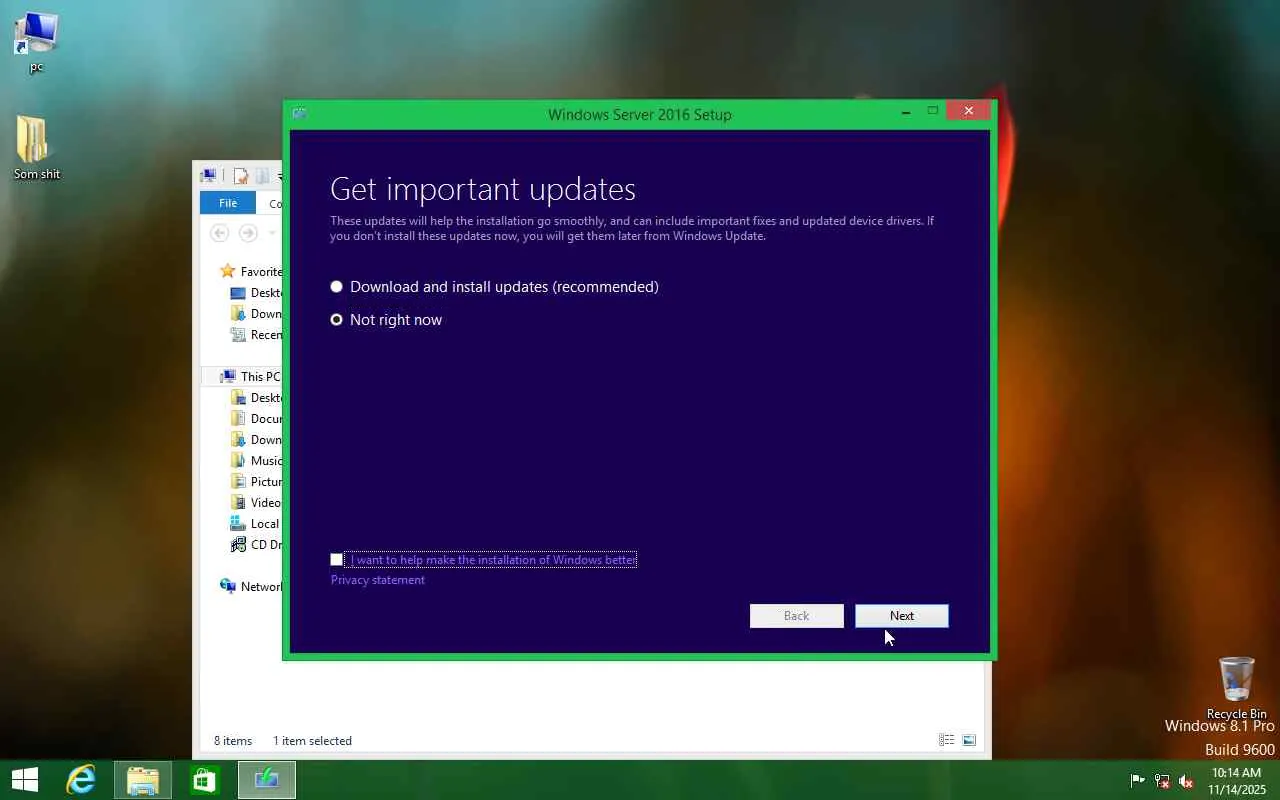This screenshot has height=800, width=1280.
Task: Open Documents under This PC
Action: [x=257, y=419]
